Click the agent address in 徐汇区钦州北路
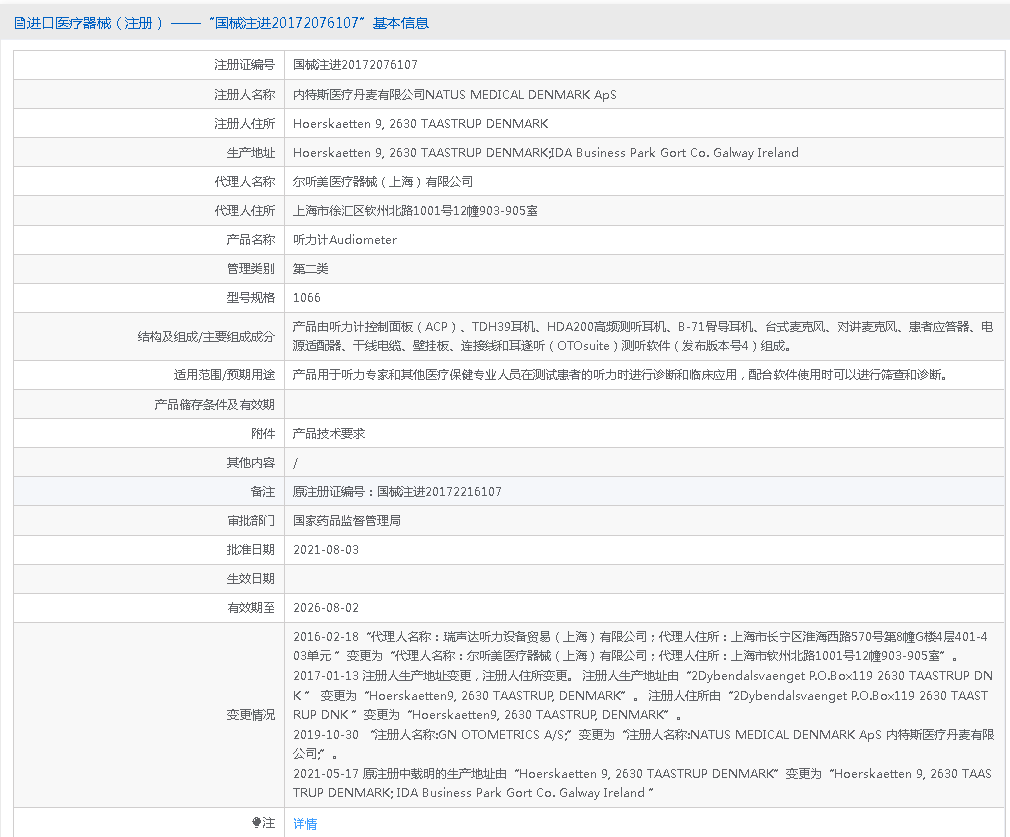 [x=415, y=211]
